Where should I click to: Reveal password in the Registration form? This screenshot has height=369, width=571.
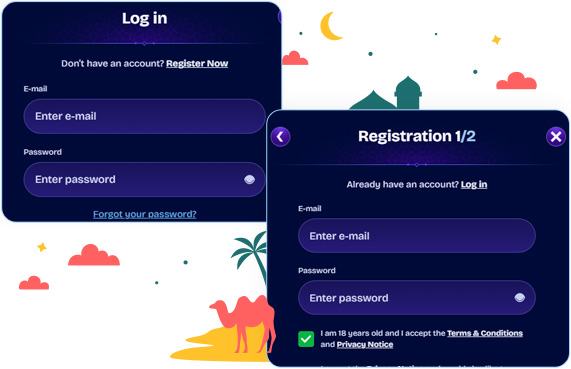(520, 298)
